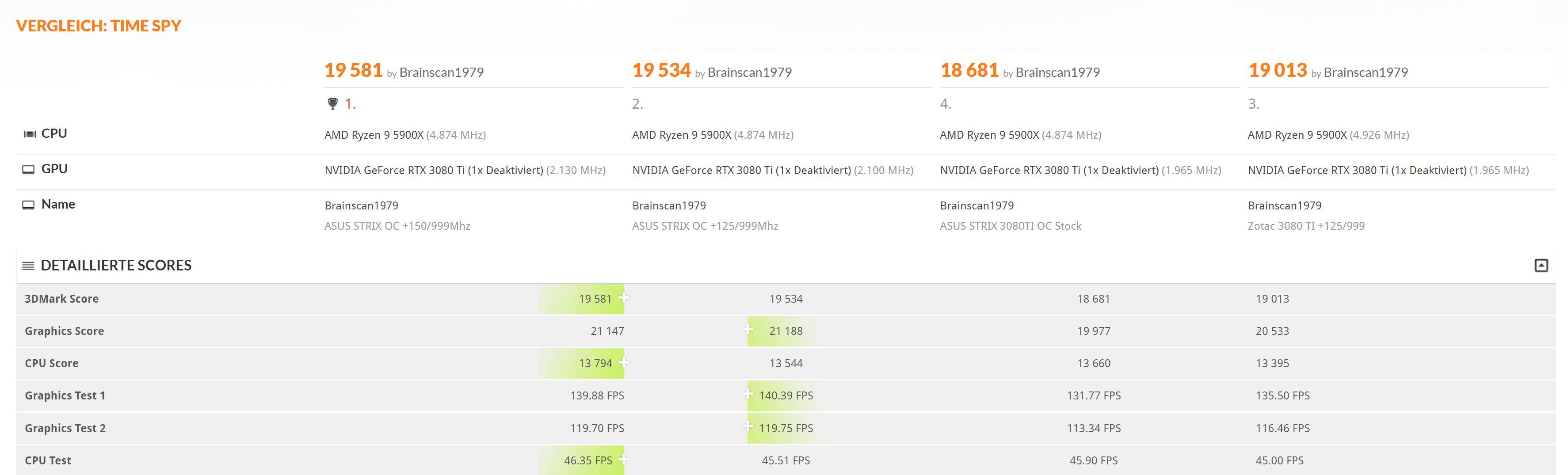
Task: Click the plus marker beside 140.39 FPS
Action: (x=748, y=394)
